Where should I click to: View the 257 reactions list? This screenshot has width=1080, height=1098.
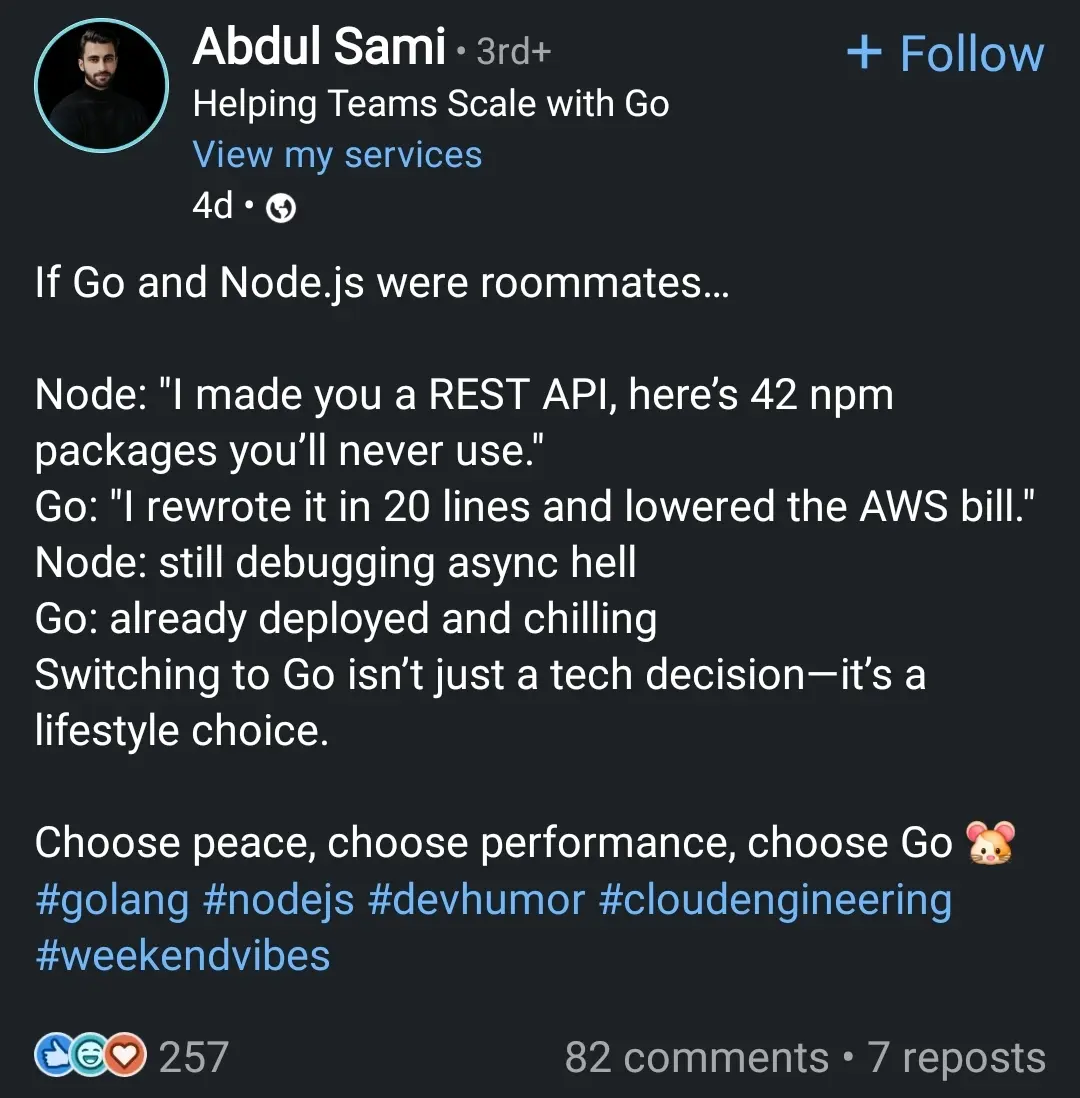click(x=193, y=1057)
